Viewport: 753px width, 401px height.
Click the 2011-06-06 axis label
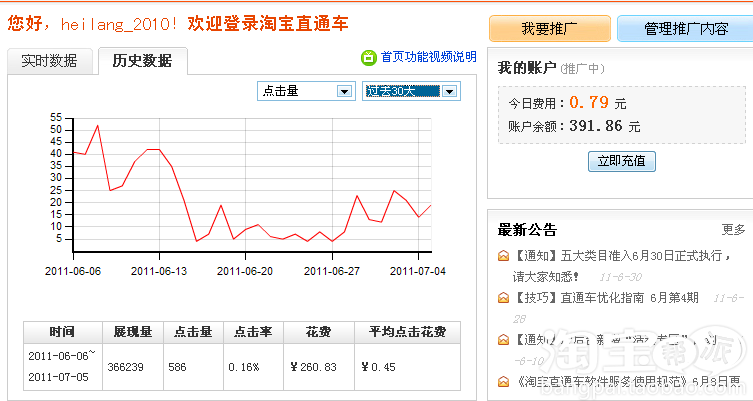[73, 271]
